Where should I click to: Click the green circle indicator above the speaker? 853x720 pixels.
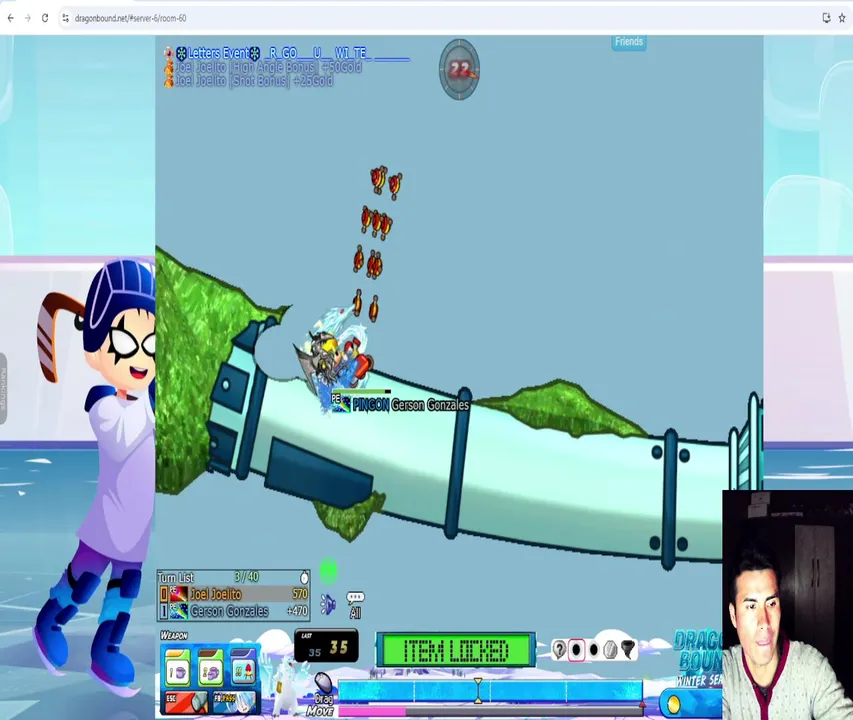[x=328, y=571]
